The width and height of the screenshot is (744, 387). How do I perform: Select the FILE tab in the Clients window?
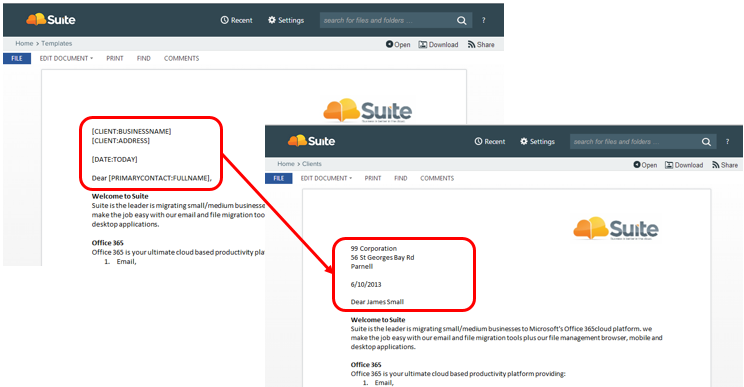(x=279, y=178)
